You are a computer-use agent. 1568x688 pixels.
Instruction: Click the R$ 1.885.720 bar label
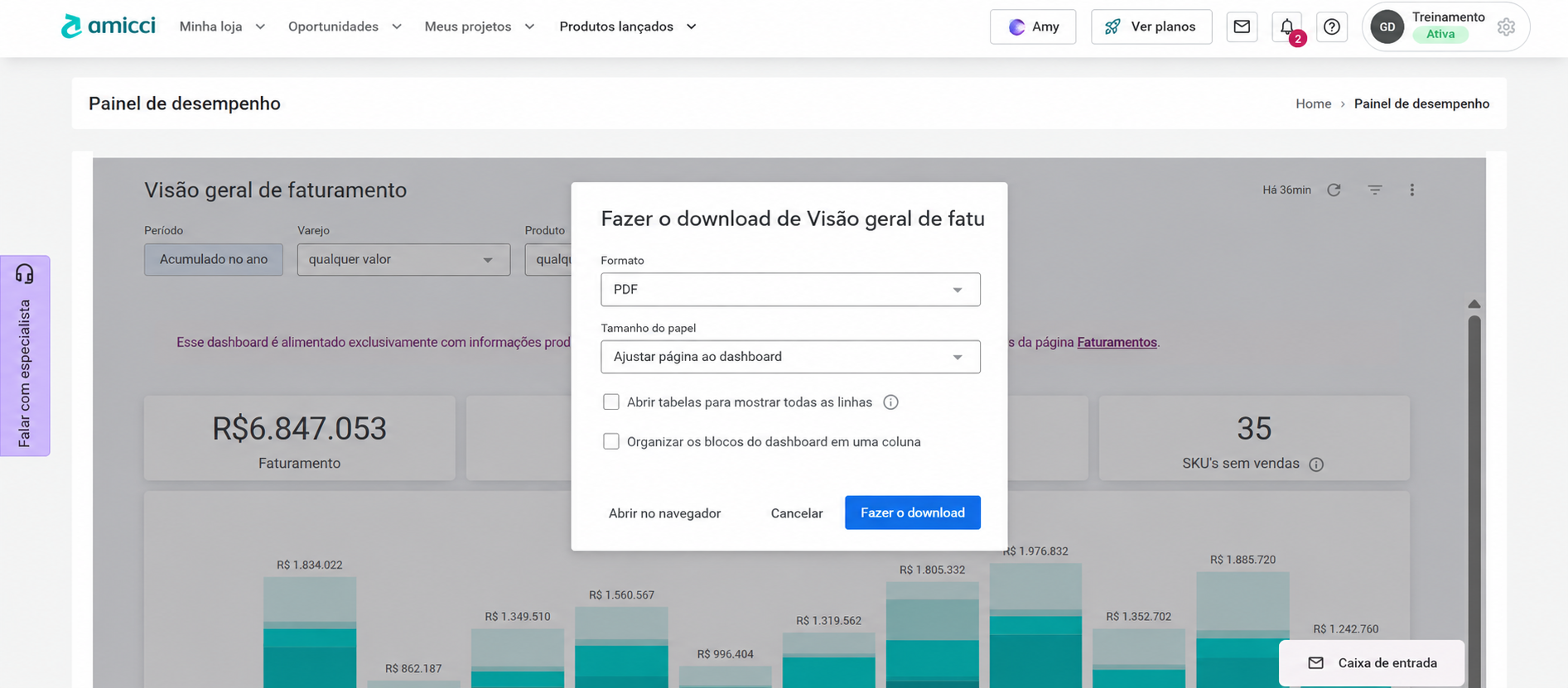click(1242, 560)
